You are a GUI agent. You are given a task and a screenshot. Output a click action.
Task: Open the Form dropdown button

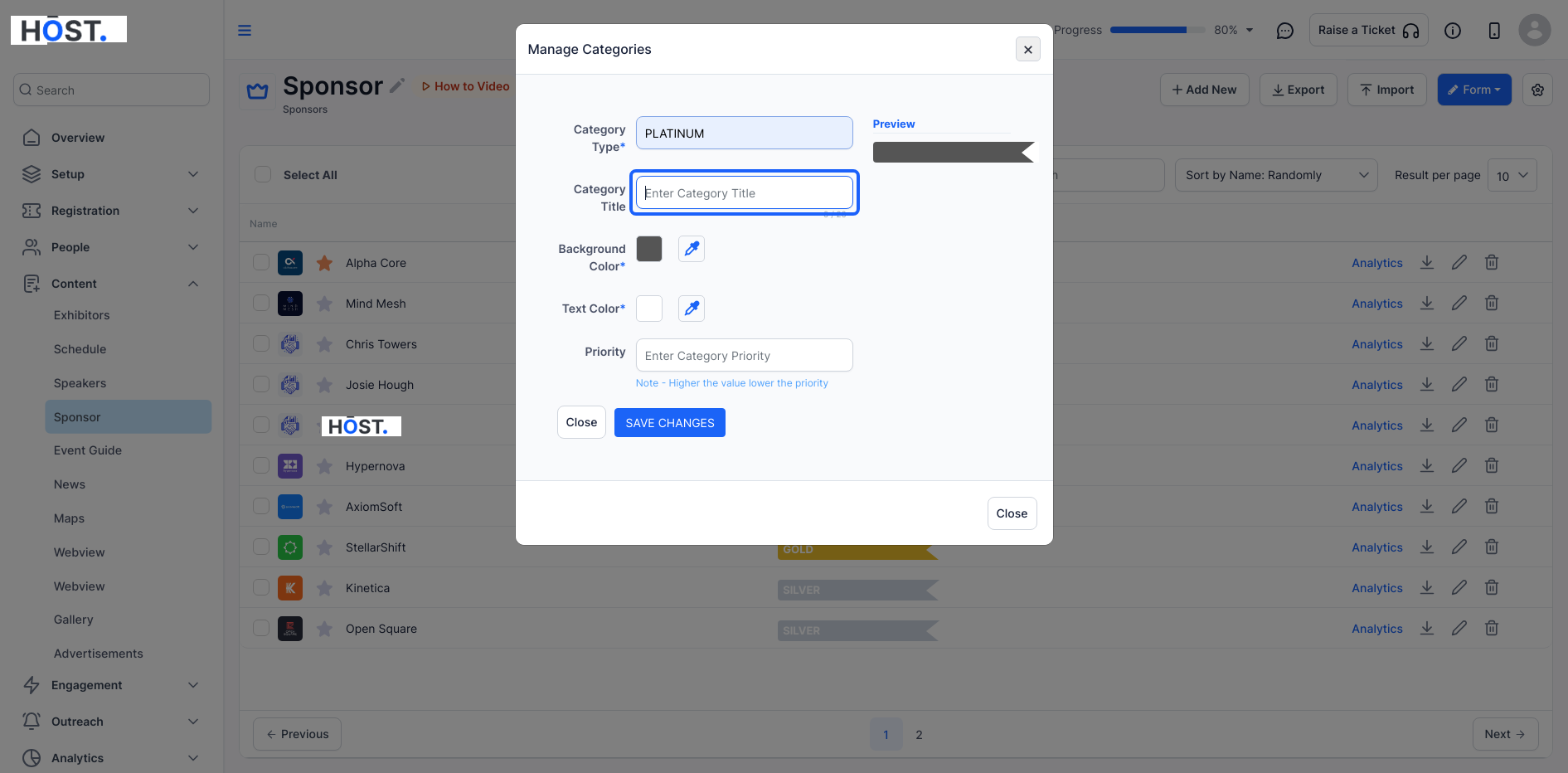[1474, 90]
